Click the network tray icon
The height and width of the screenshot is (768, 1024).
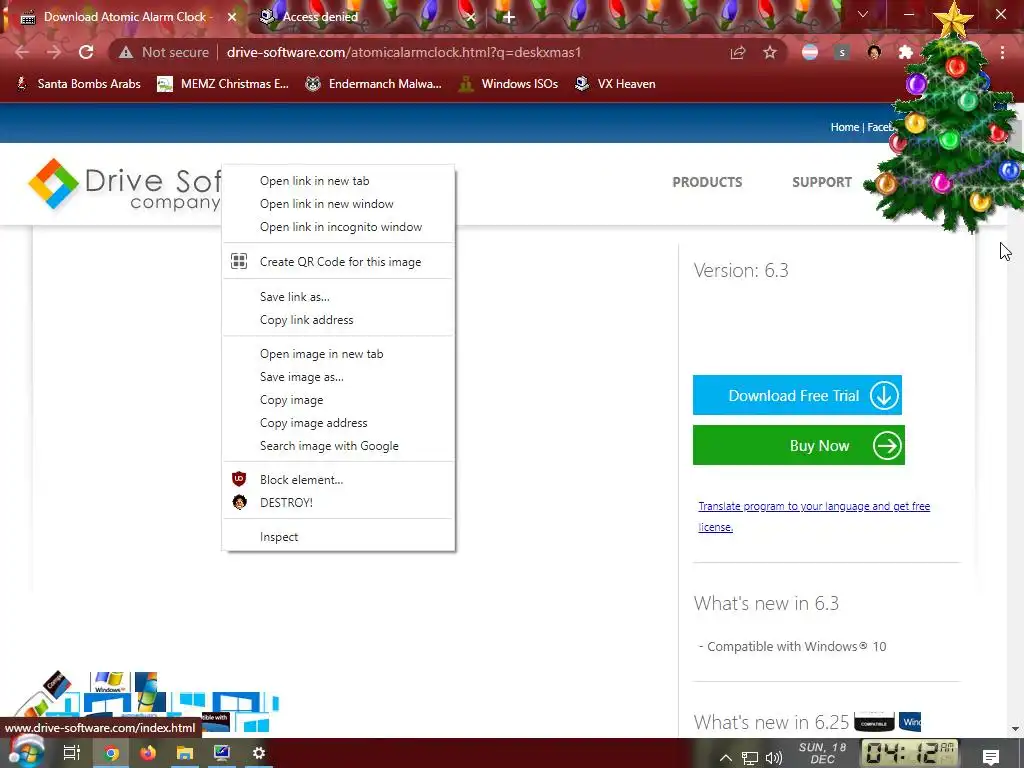pyautogui.click(x=750, y=758)
